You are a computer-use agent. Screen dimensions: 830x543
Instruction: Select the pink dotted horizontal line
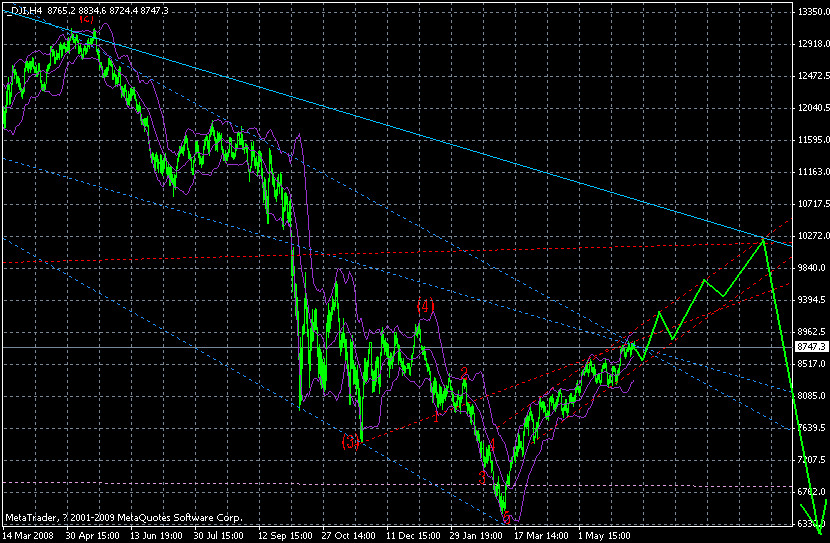pyautogui.click(x=397, y=484)
